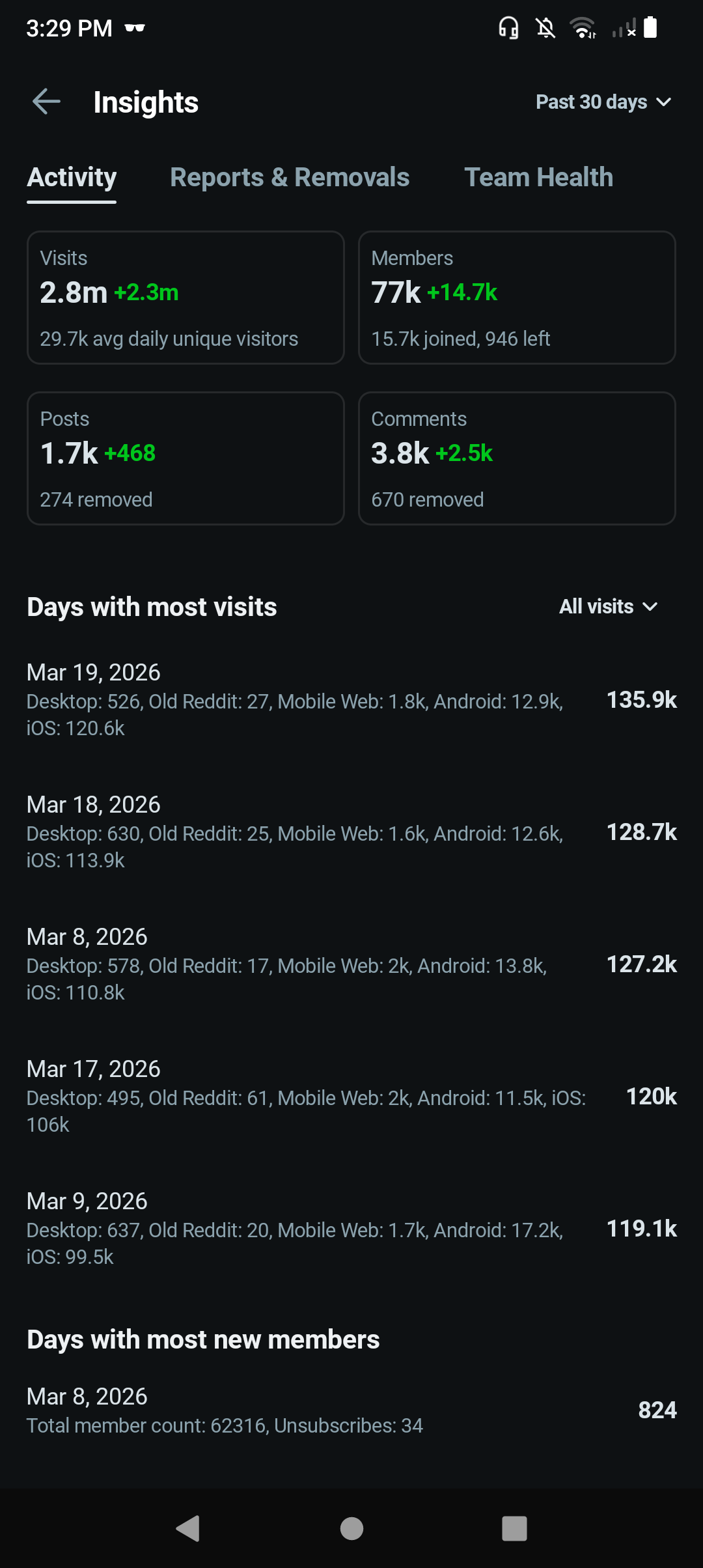Tap the battery status icon
The image size is (703, 1568).
pyautogui.click(x=650, y=28)
